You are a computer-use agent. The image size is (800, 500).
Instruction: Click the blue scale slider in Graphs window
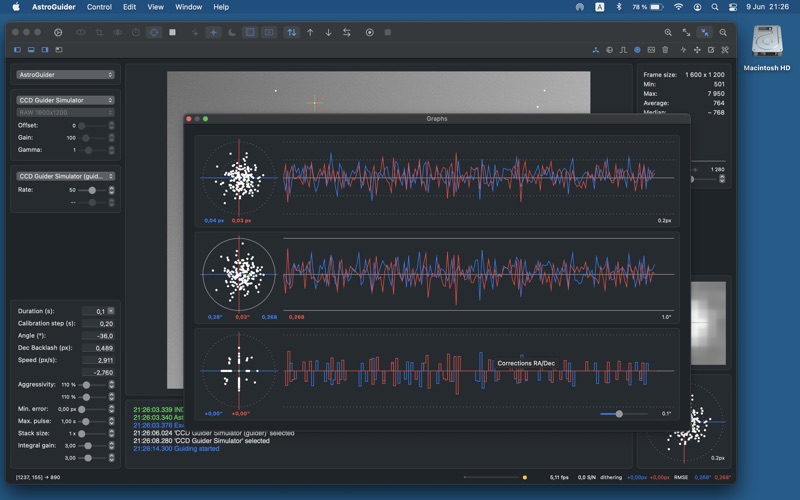tap(619, 414)
